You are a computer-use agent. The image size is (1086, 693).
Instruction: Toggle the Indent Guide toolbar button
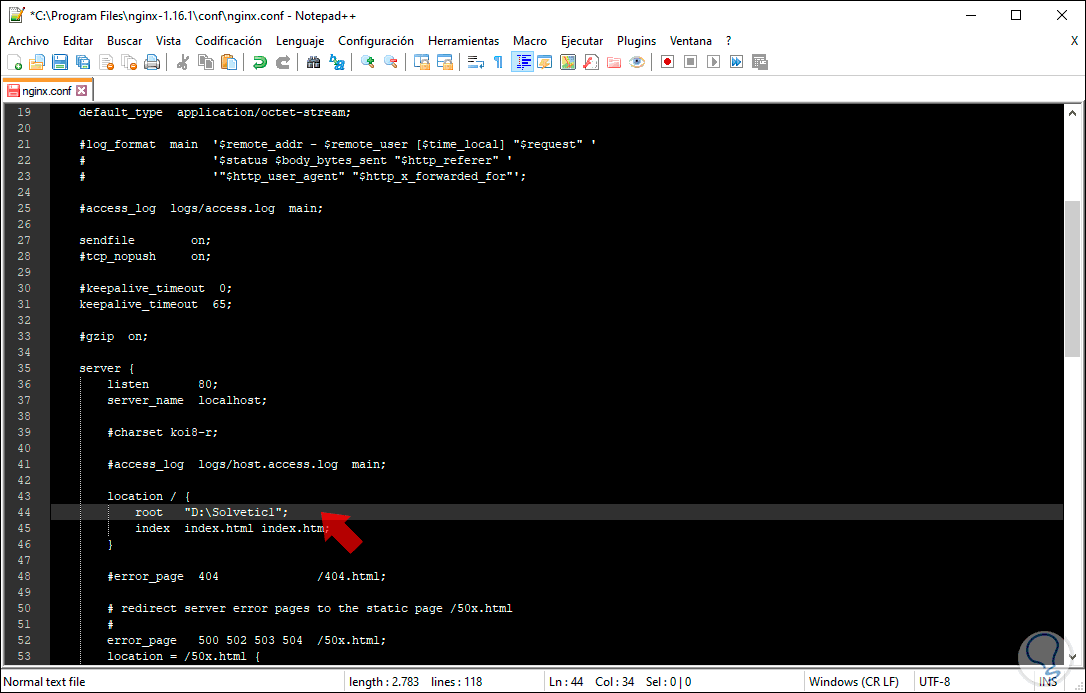click(522, 62)
